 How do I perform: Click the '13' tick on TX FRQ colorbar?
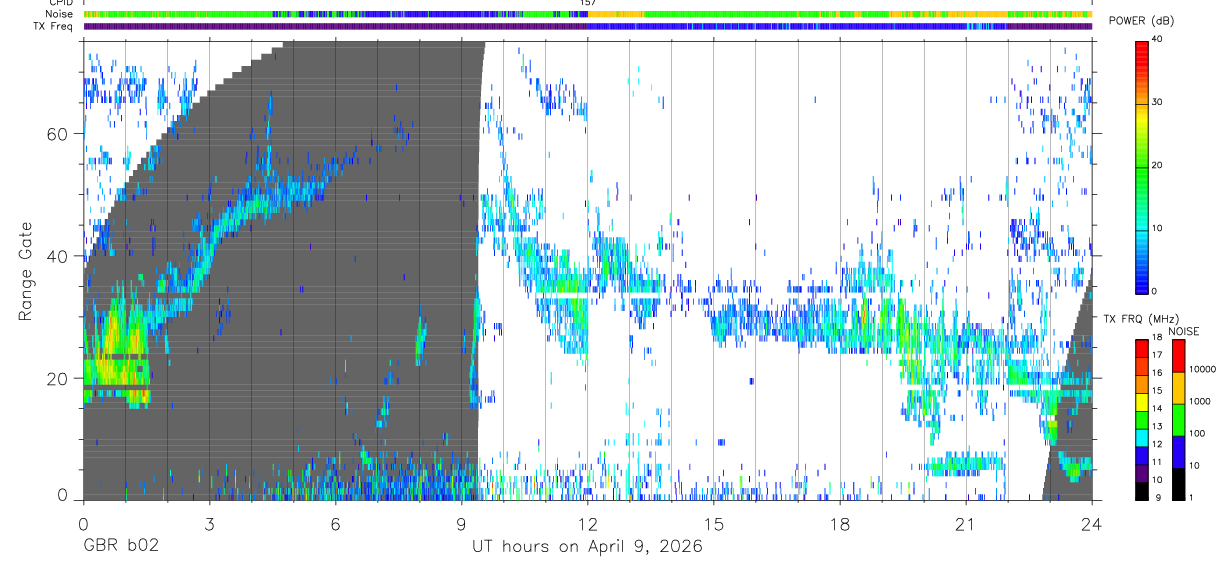pos(1159,428)
